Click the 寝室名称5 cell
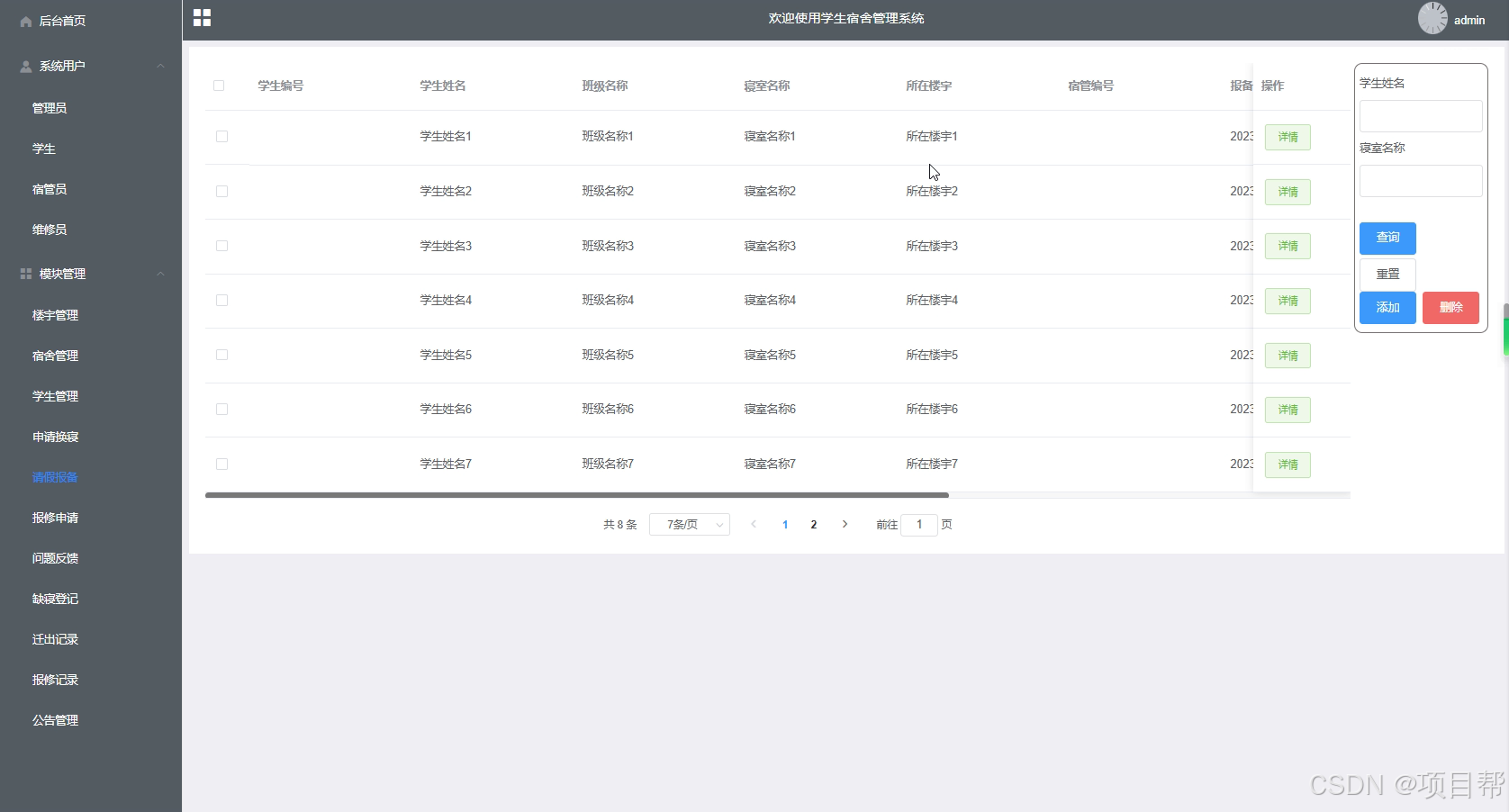Screen dimensions: 1509x812 coord(770,355)
